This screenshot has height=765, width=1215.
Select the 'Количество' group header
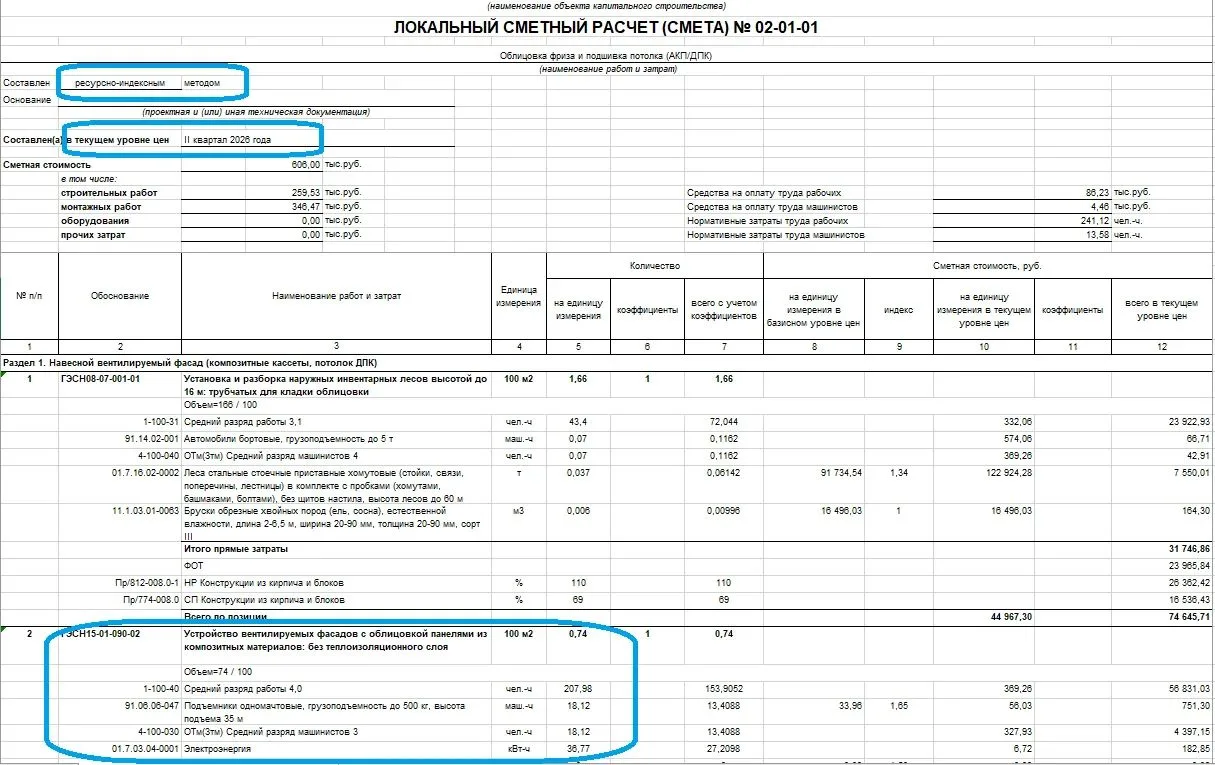click(655, 266)
